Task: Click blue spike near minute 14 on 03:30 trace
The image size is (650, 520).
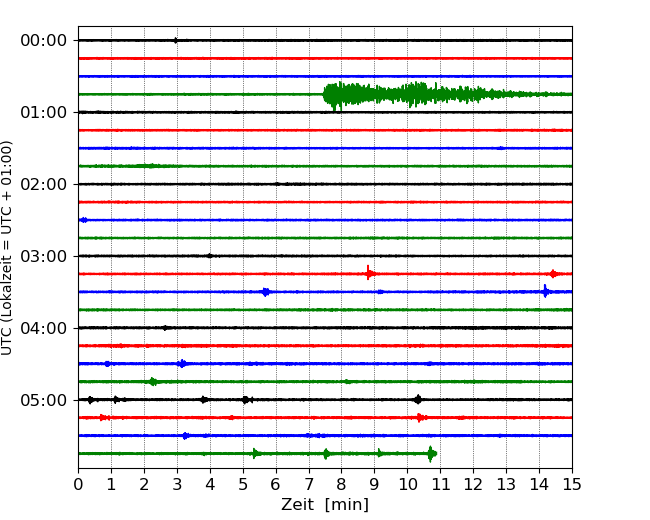Action: [546, 292]
